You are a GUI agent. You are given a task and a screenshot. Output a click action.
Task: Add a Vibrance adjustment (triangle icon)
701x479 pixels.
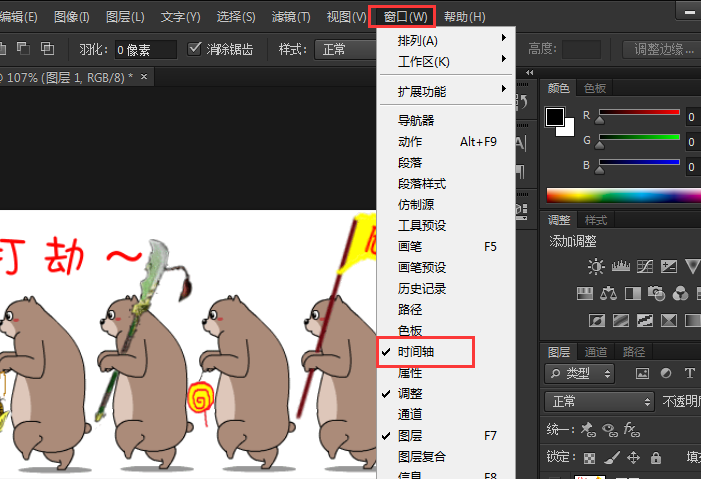coord(693,267)
